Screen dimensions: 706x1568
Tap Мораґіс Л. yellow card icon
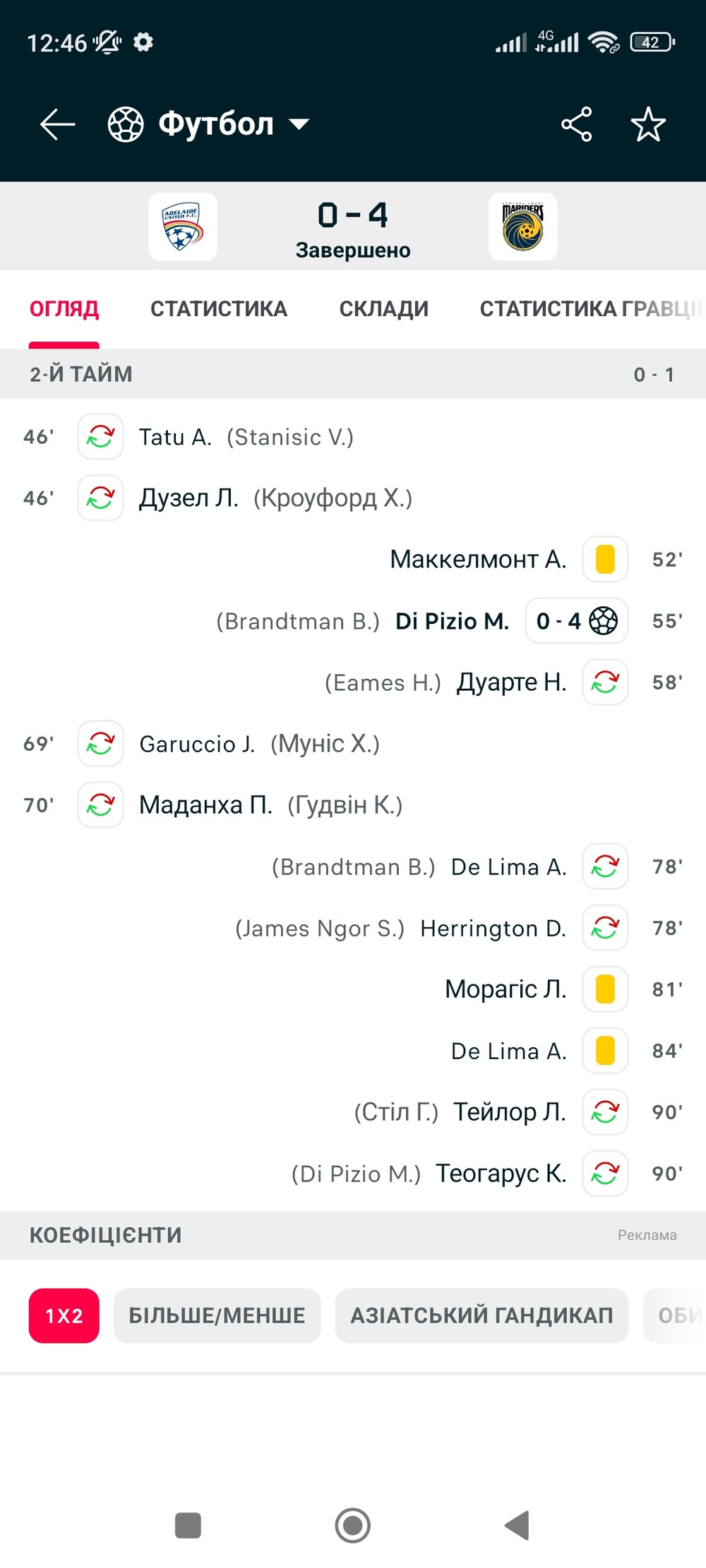pyautogui.click(x=605, y=989)
